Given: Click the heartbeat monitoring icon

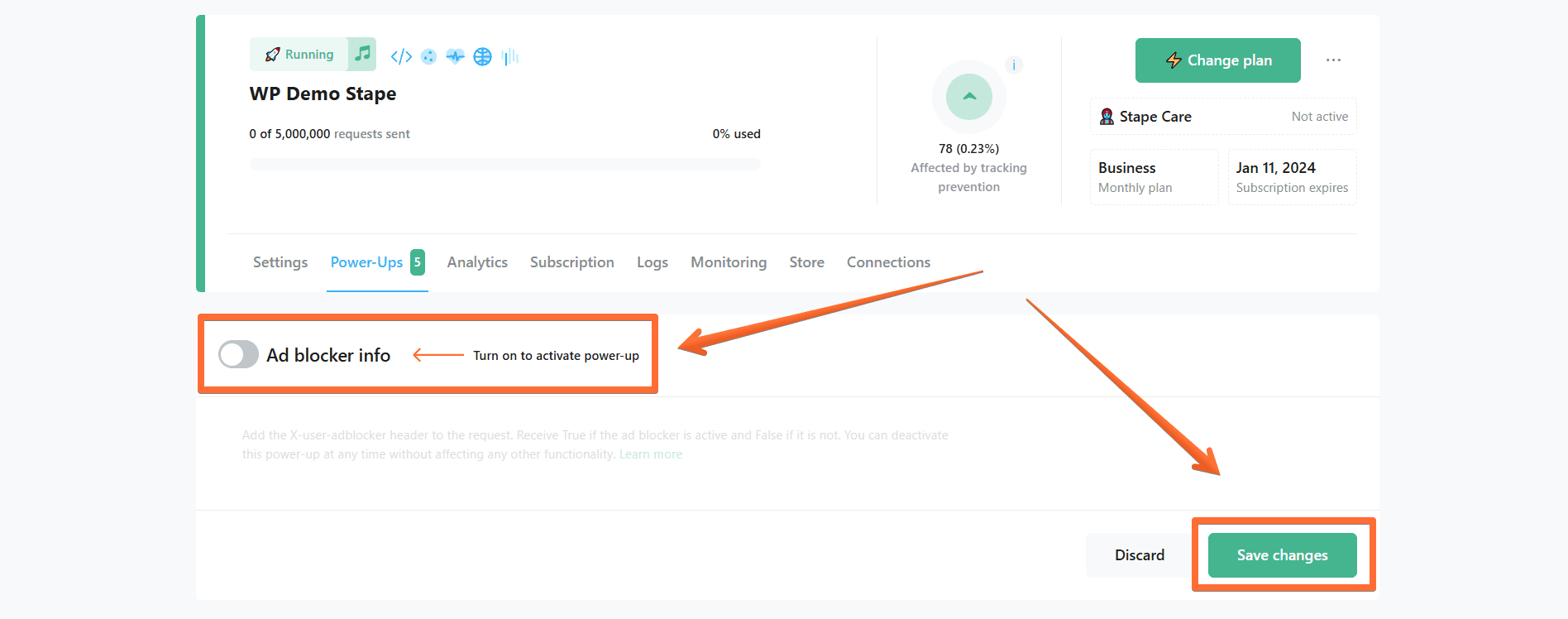Looking at the screenshot, I should click(x=455, y=56).
